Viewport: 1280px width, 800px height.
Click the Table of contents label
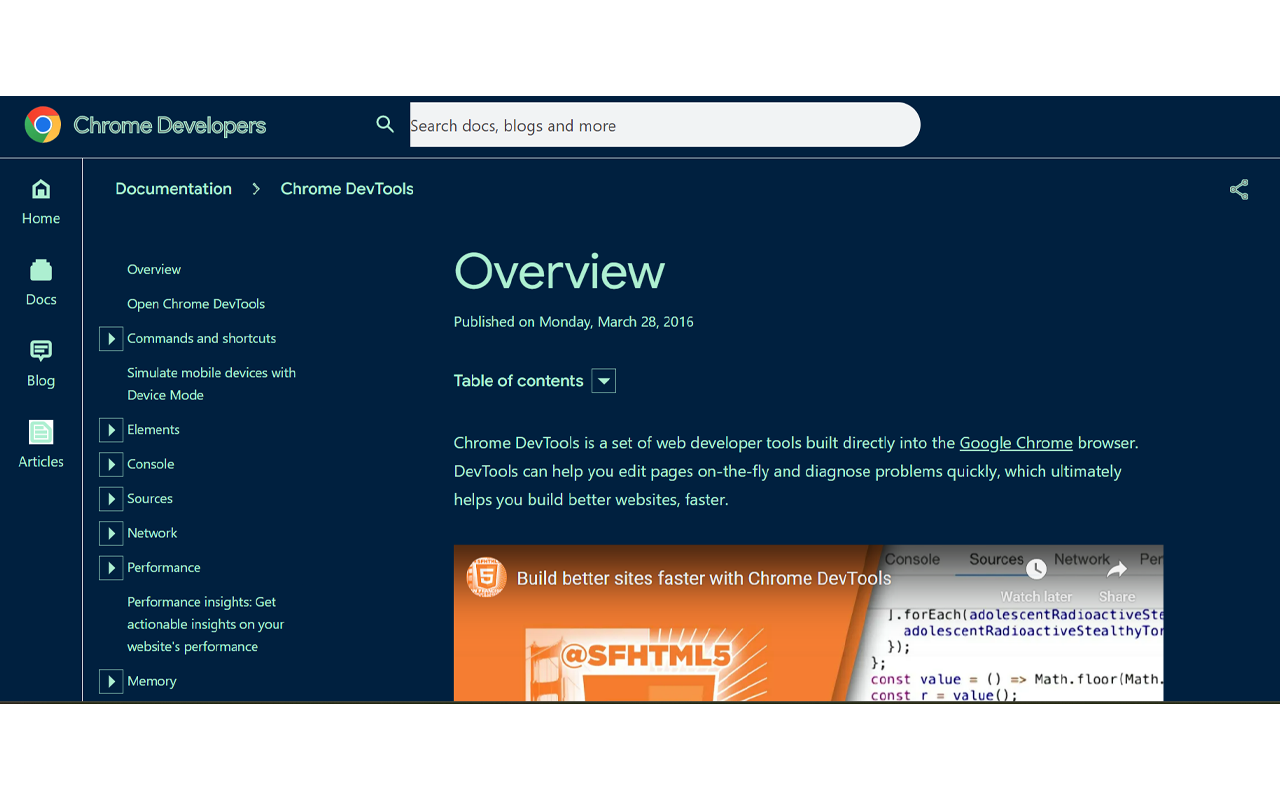[518, 381]
